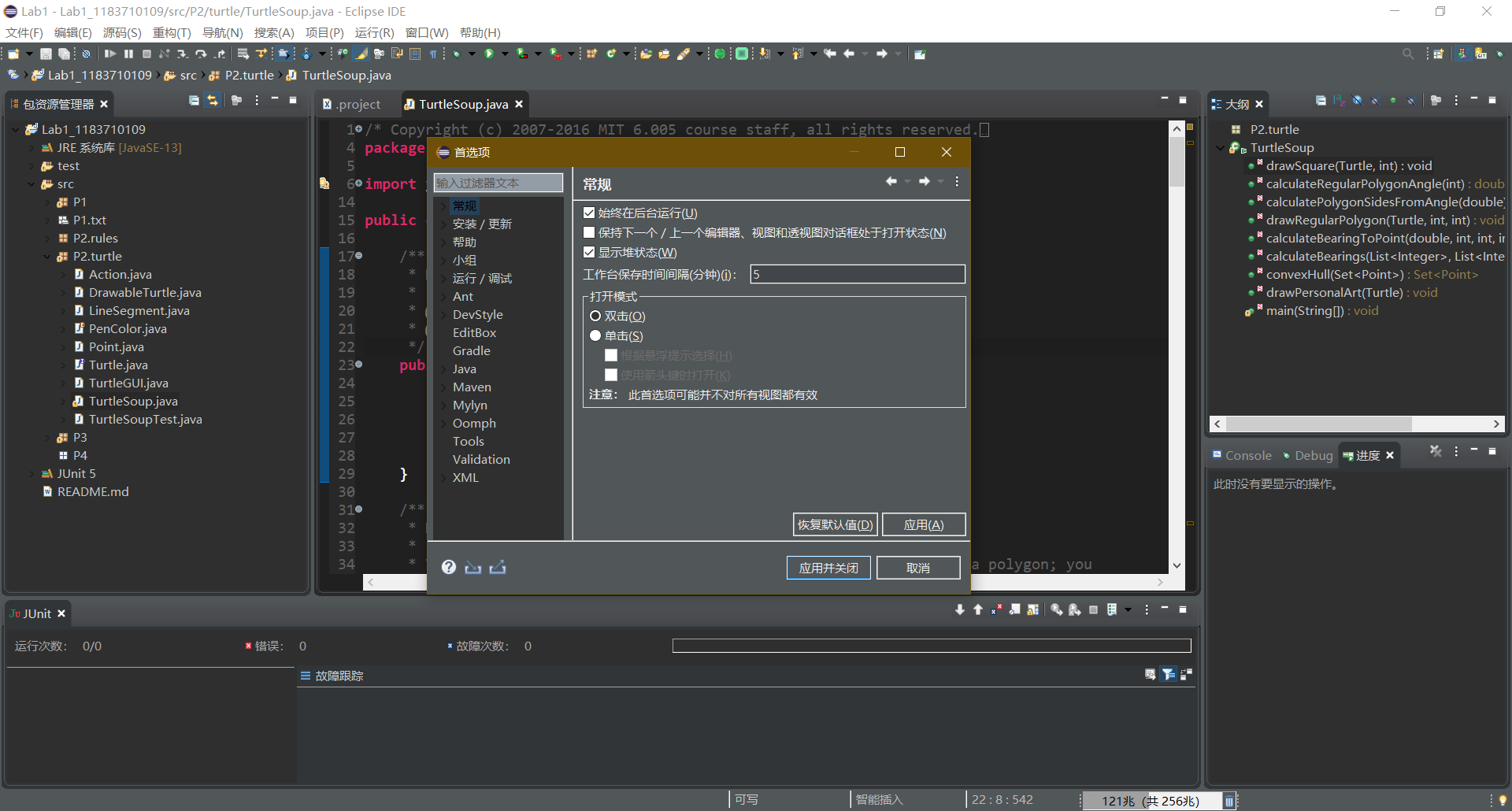The image size is (1512, 811).
Task: Click the Resume debug toolbar icon
Action: tap(110, 54)
